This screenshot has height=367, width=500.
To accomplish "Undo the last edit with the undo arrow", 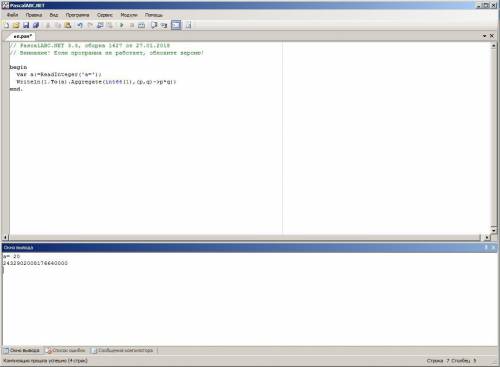I will (80, 25).
